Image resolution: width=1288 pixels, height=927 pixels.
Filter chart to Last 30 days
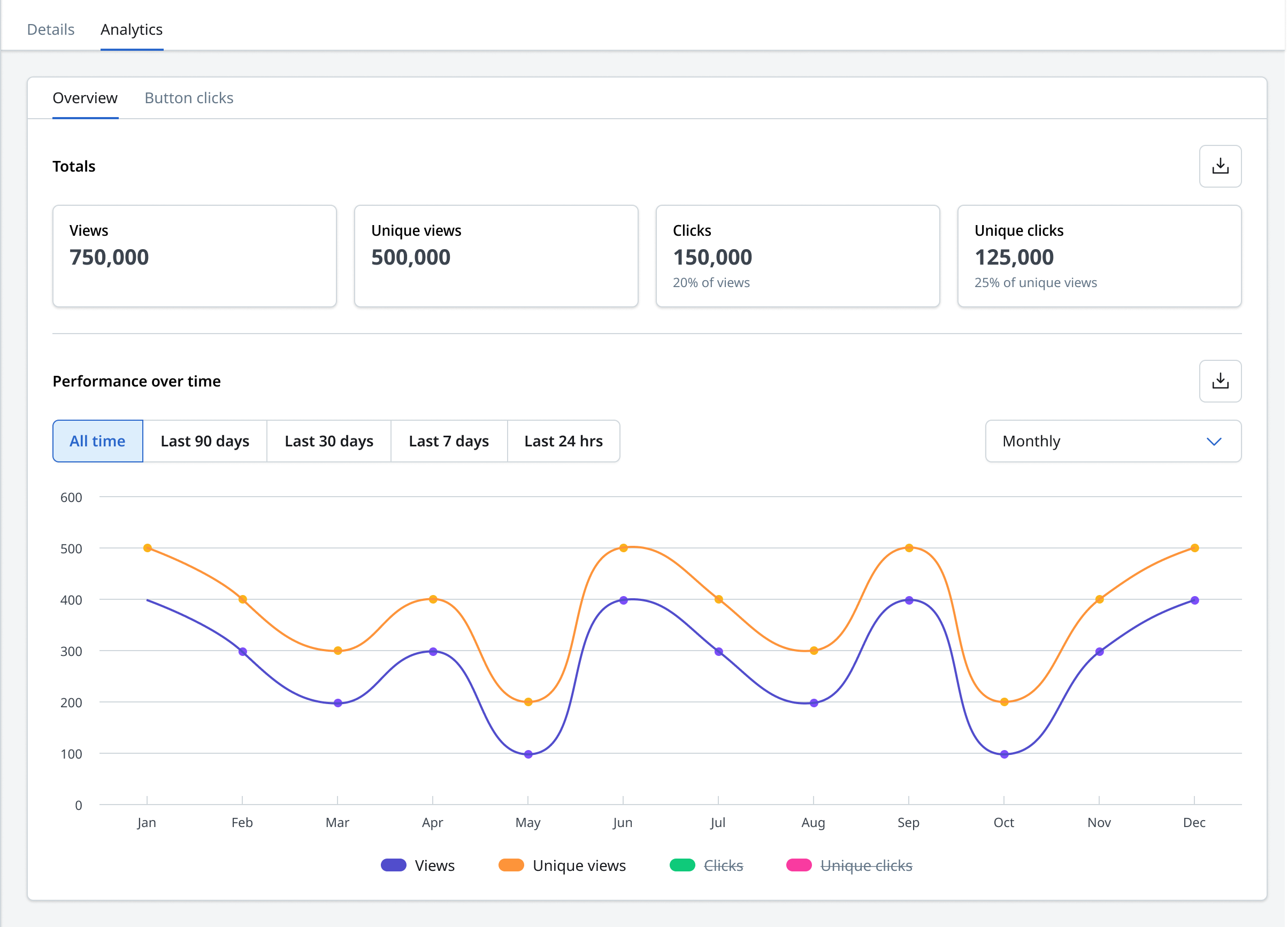point(329,441)
